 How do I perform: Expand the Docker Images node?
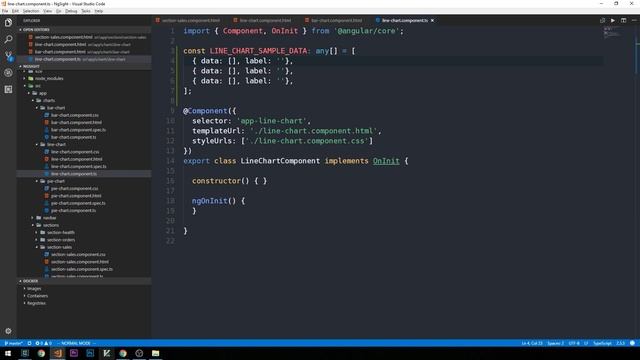[34, 289]
